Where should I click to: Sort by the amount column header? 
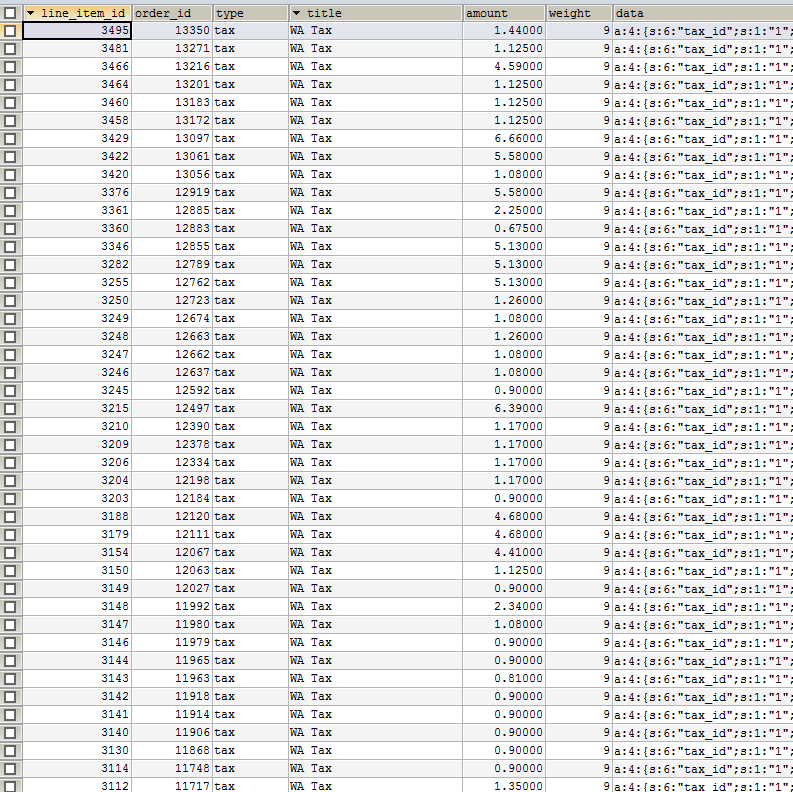(x=504, y=13)
